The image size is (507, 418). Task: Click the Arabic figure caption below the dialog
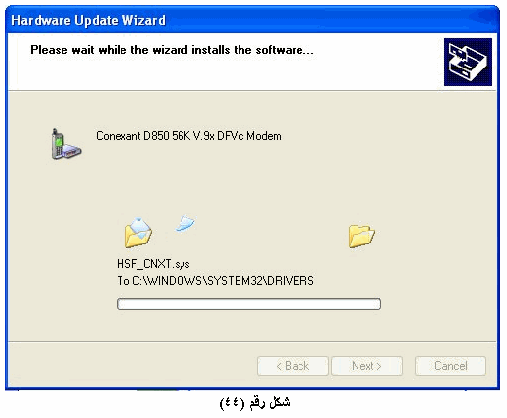255,402
